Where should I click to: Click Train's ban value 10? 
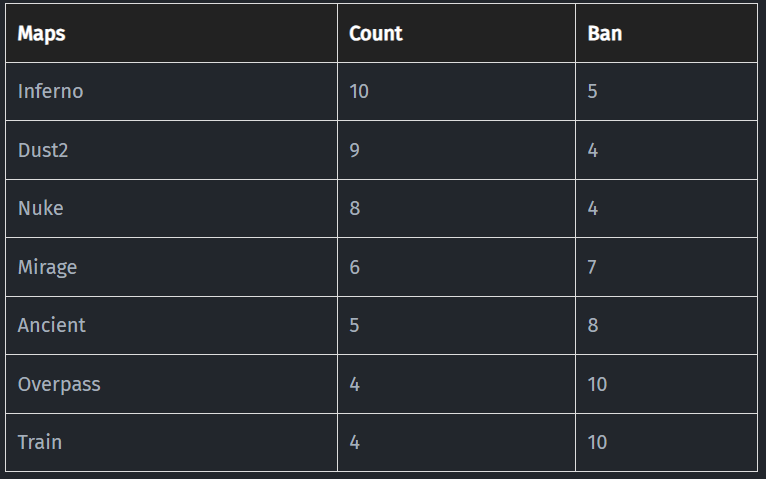pyautogui.click(x=597, y=442)
